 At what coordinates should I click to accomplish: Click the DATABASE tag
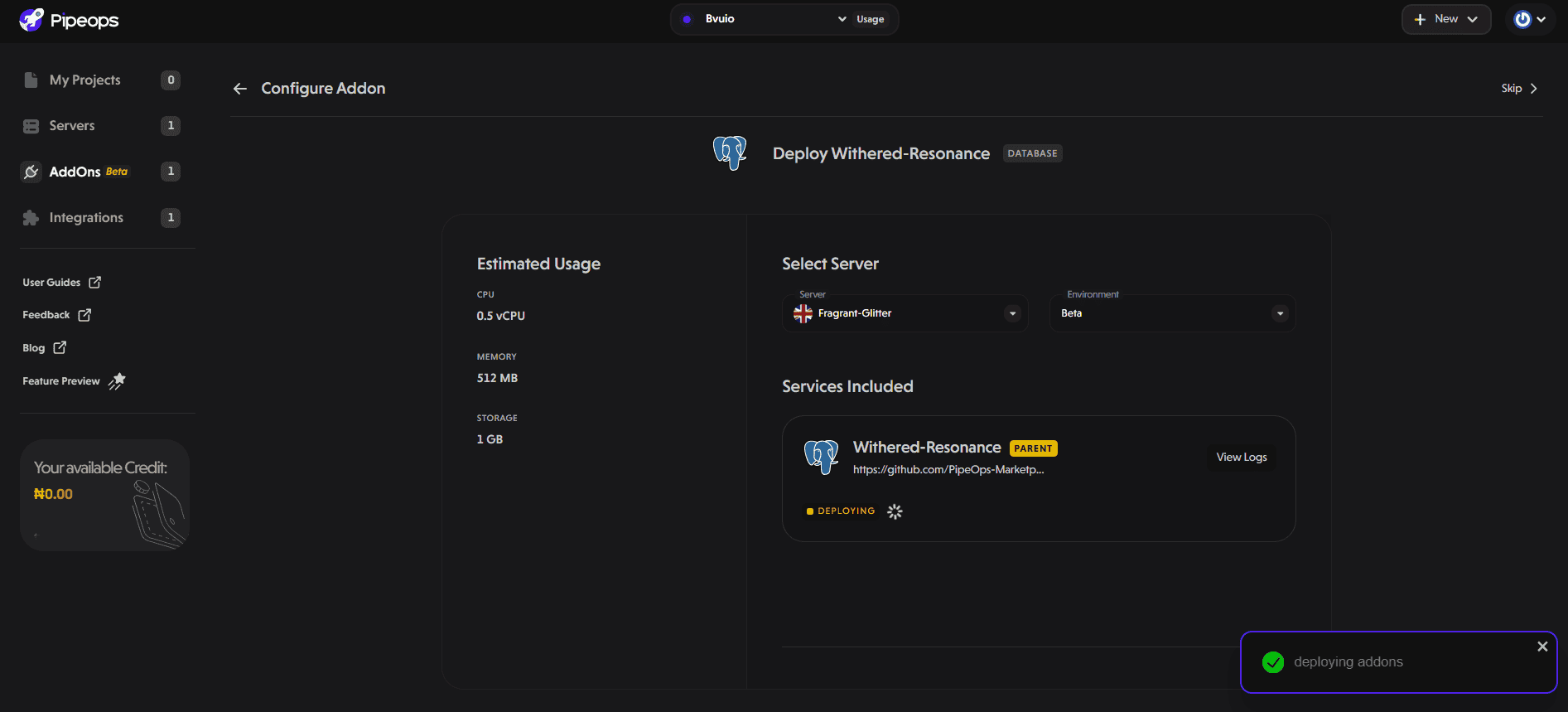tap(1032, 153)
